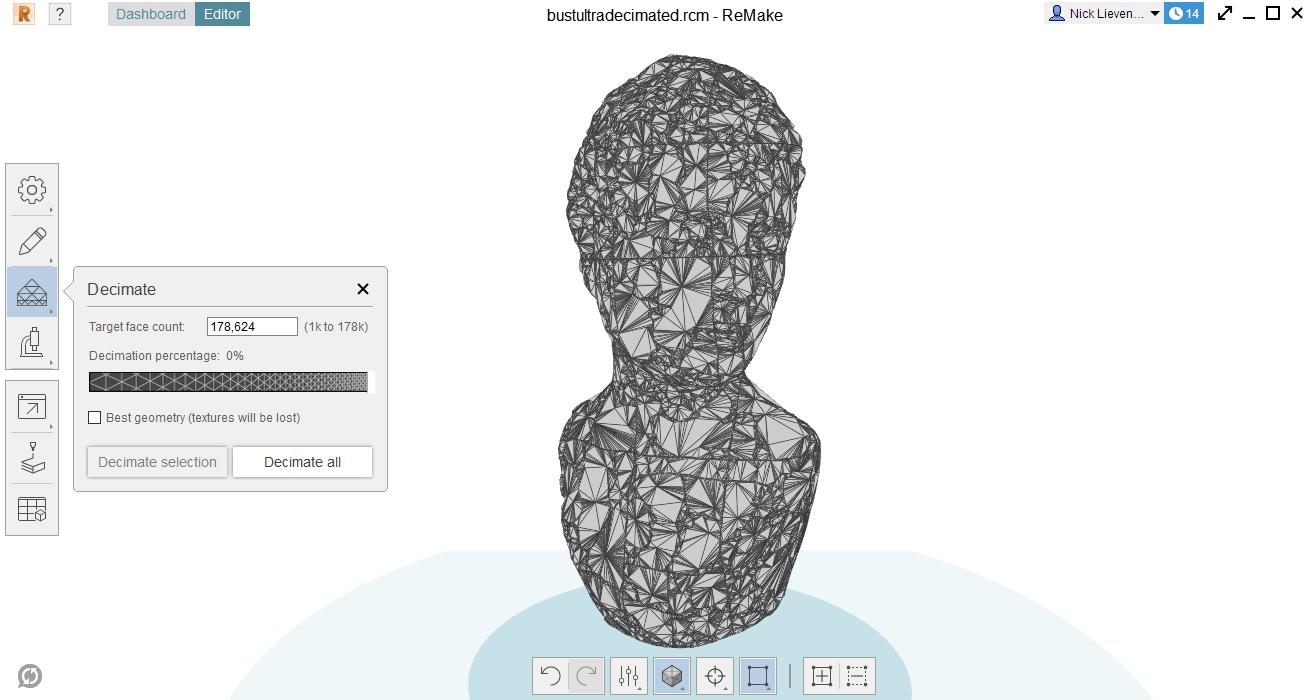Open the Analyze microscope tool
1310x700 pixels.
(x=32, y=343)
